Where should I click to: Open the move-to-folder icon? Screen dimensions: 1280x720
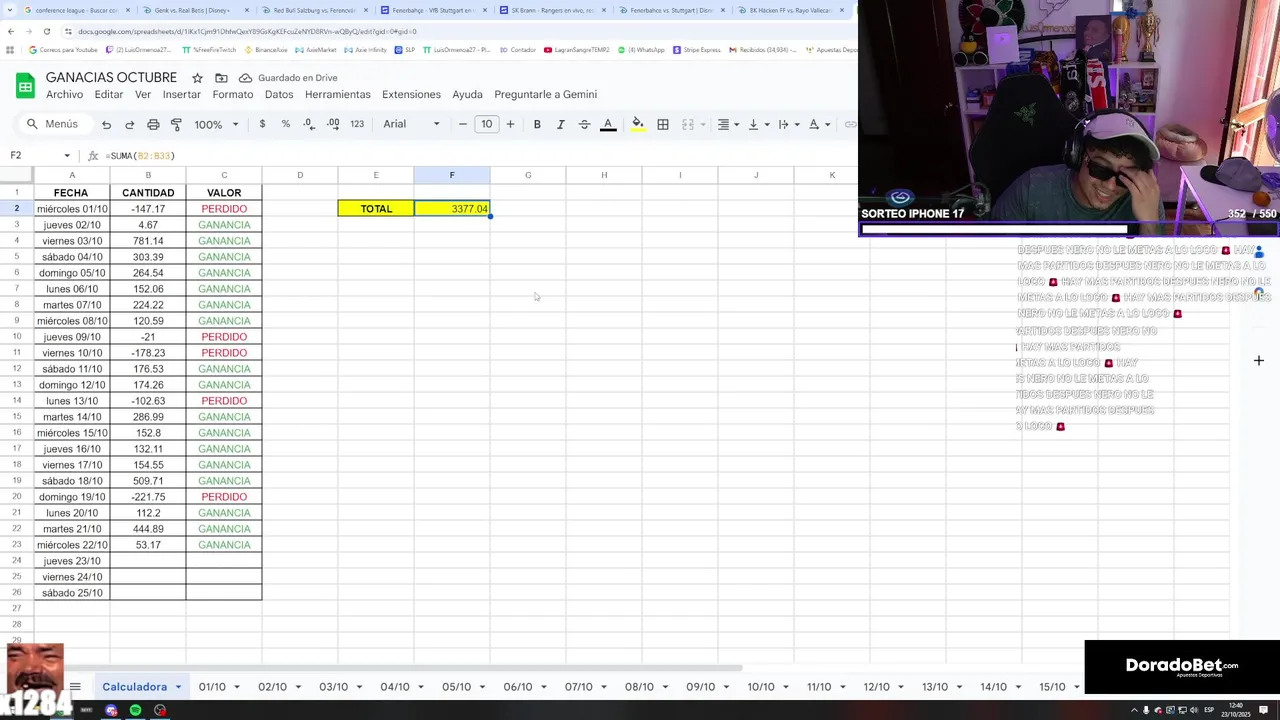(221, 78)
